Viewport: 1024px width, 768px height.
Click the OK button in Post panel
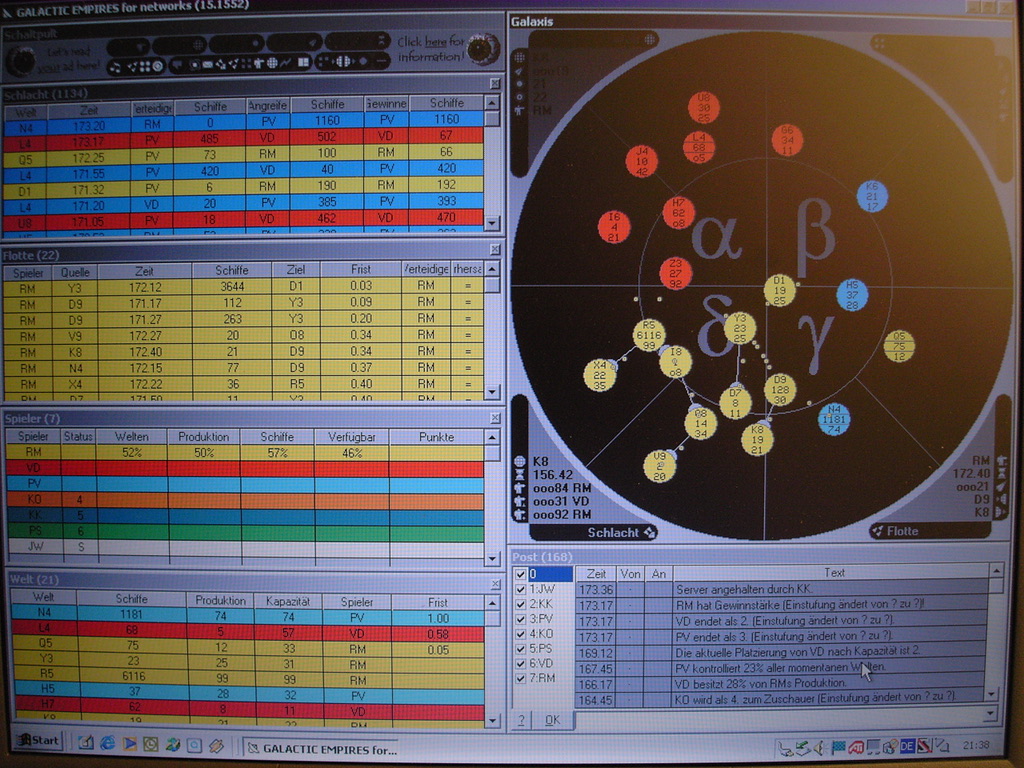click(552, 720)
